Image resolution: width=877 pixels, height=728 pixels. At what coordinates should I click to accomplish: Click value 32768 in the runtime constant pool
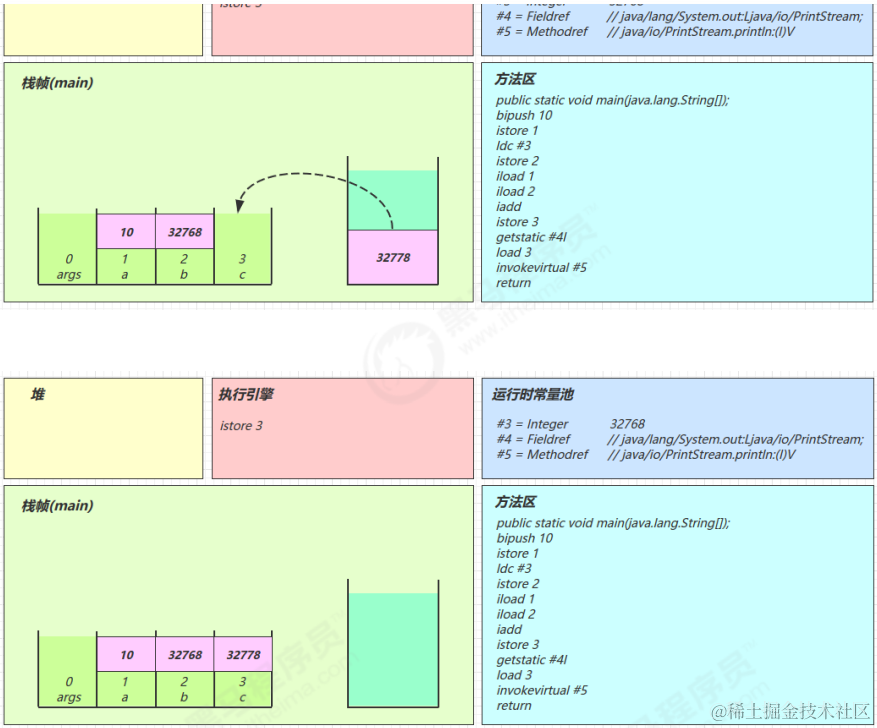pos(627,424)
